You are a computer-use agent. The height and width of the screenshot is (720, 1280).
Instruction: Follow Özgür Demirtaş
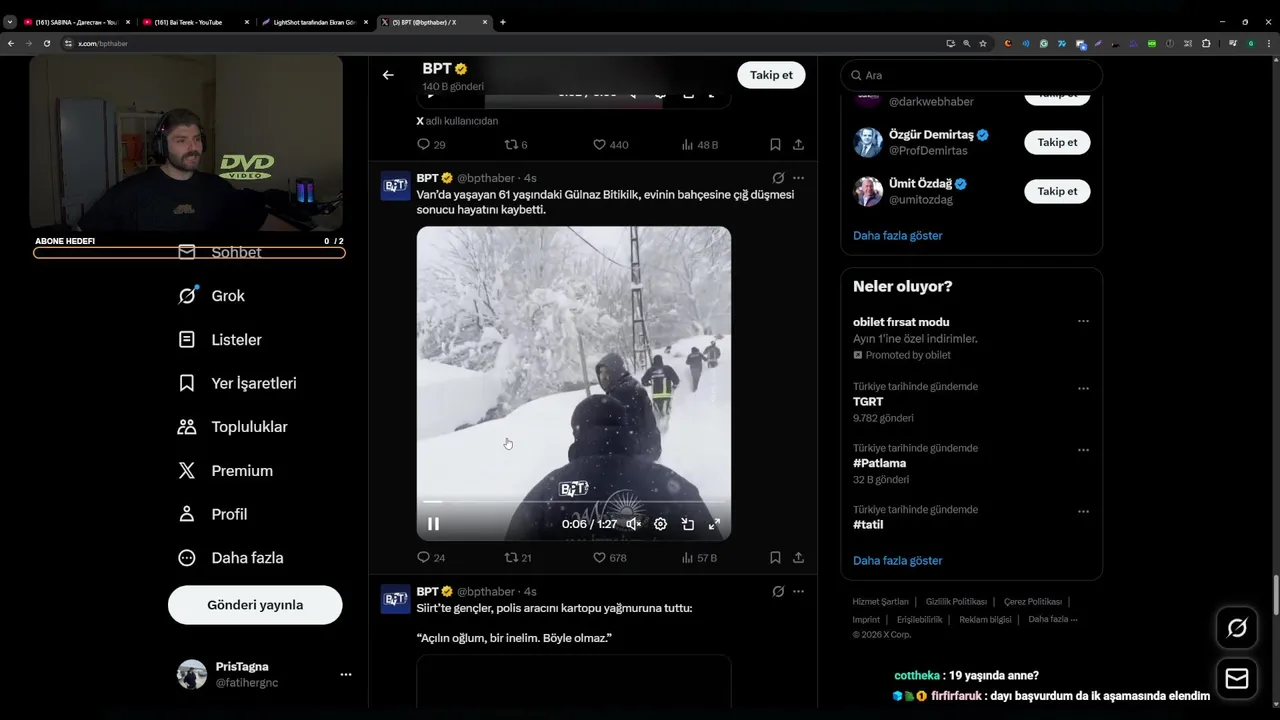(x=1057, y=143)
